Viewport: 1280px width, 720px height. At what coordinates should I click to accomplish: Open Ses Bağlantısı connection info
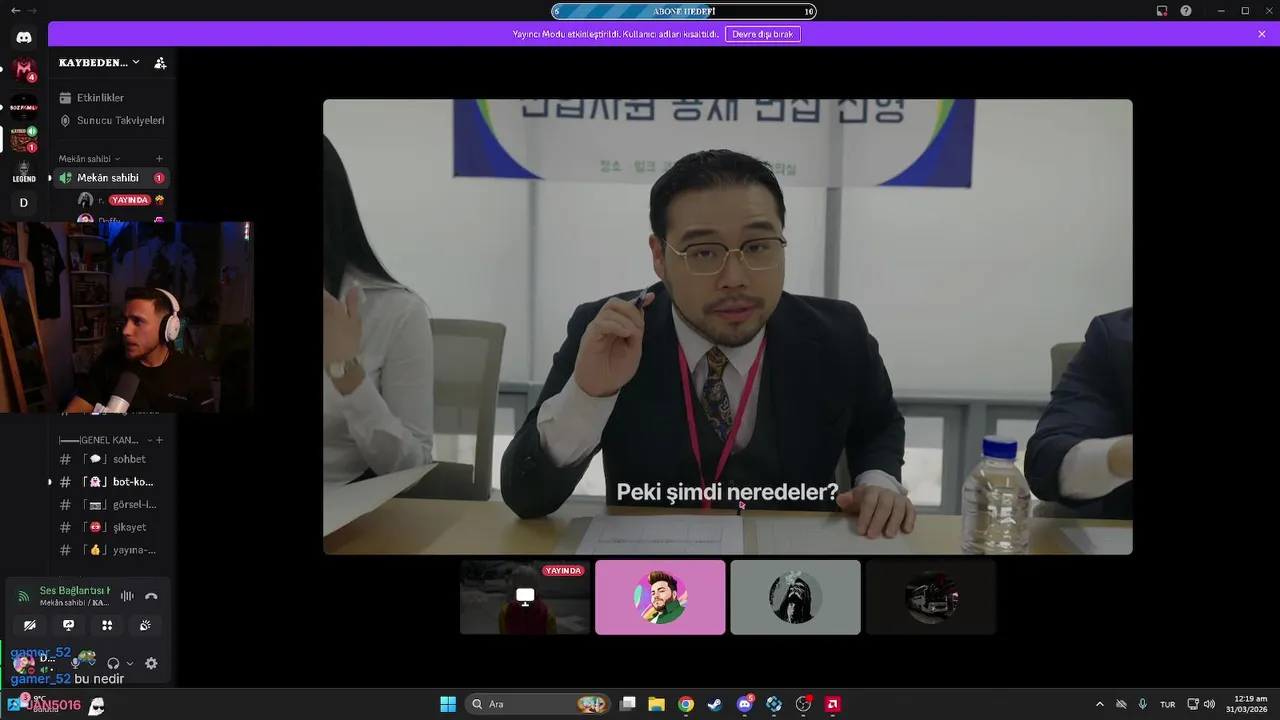(74, 591)
